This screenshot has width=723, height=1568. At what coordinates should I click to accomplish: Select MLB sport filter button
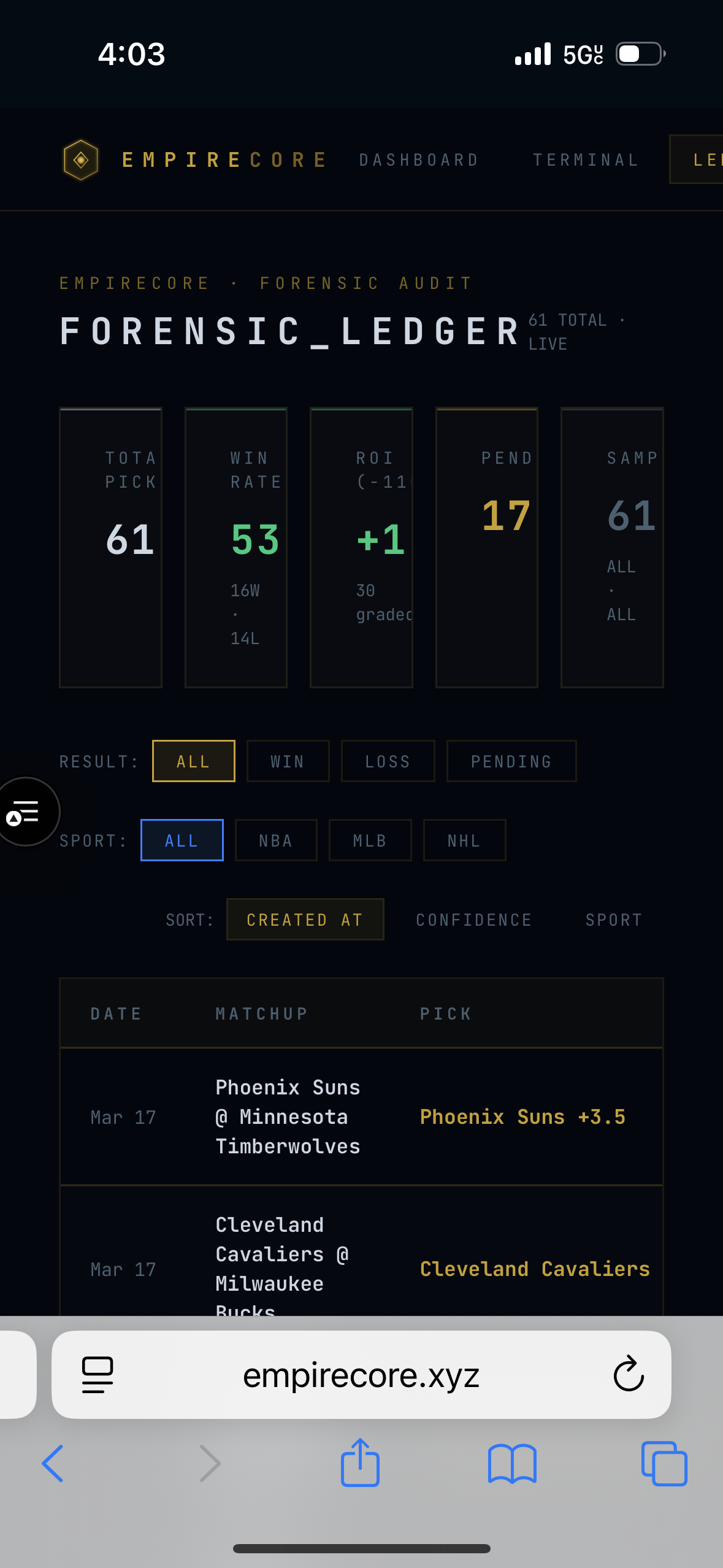370,840
